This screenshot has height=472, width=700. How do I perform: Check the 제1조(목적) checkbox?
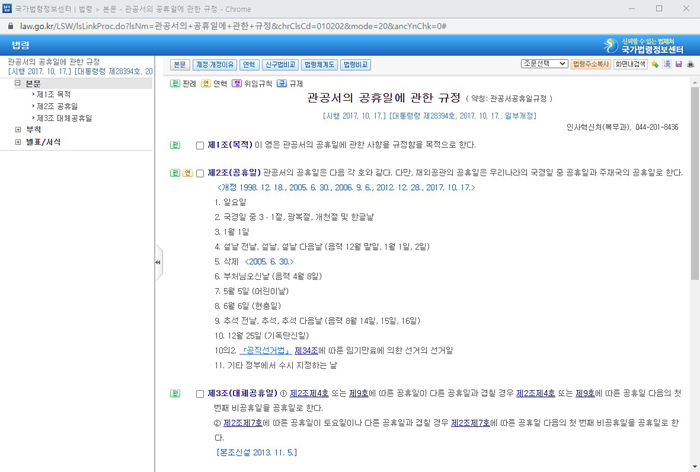pyautogui.click(x=200, y=146)
